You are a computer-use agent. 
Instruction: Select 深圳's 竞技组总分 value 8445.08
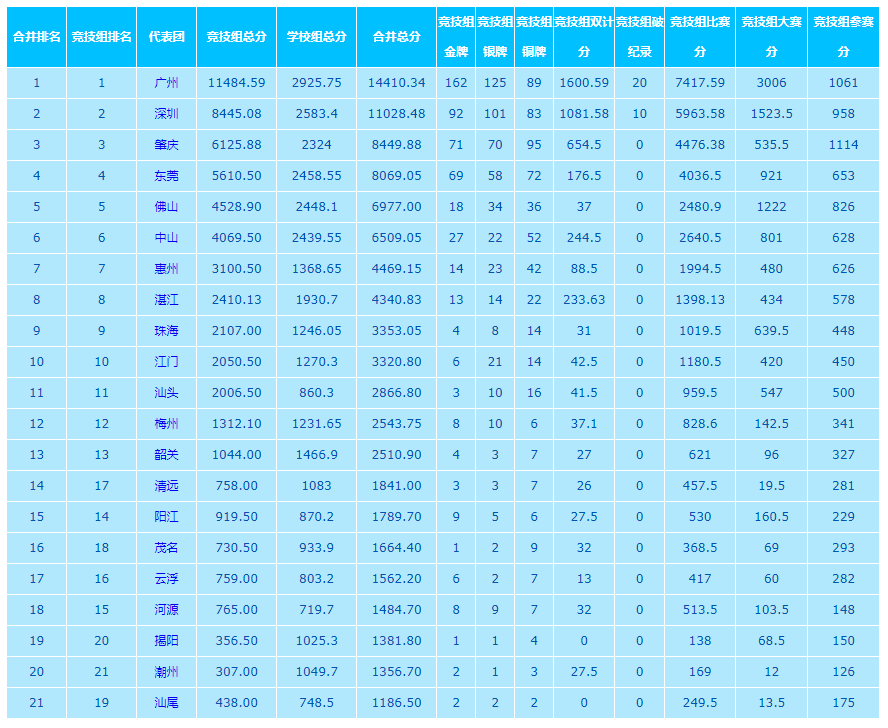[x=236, y=114]
